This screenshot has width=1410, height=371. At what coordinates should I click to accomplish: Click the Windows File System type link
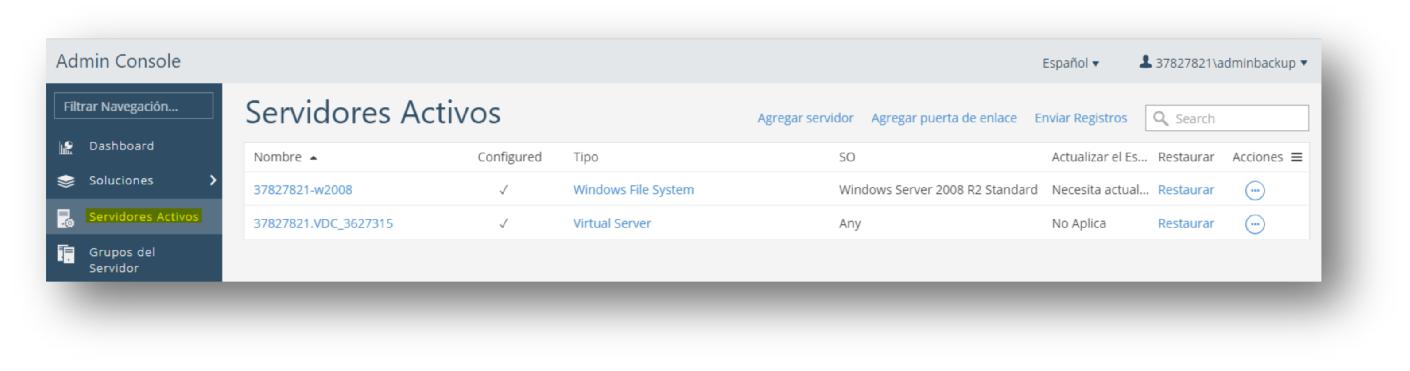click(633, 189)
